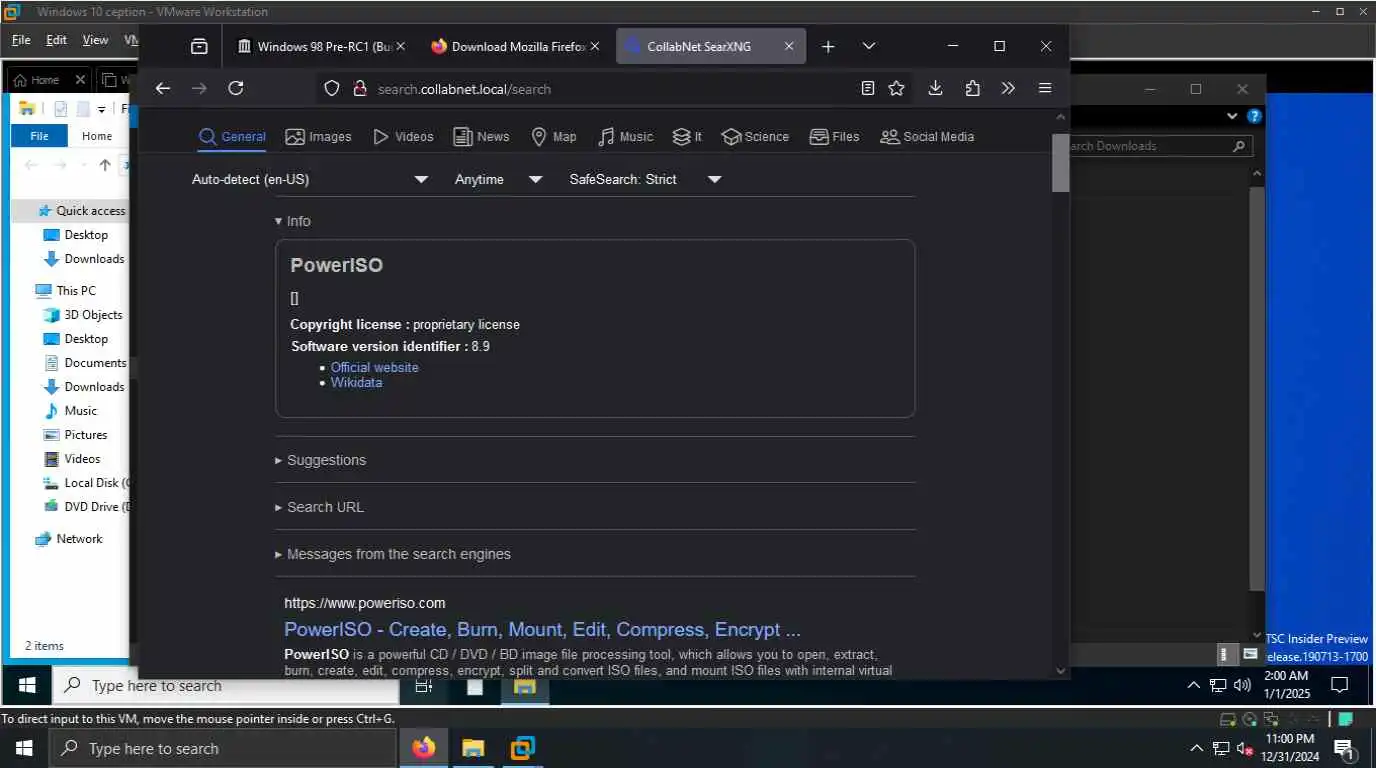Select Quick access in Explorer sidebar
This screenshot has width=1376, height=768.
click(x=80, y=210)
